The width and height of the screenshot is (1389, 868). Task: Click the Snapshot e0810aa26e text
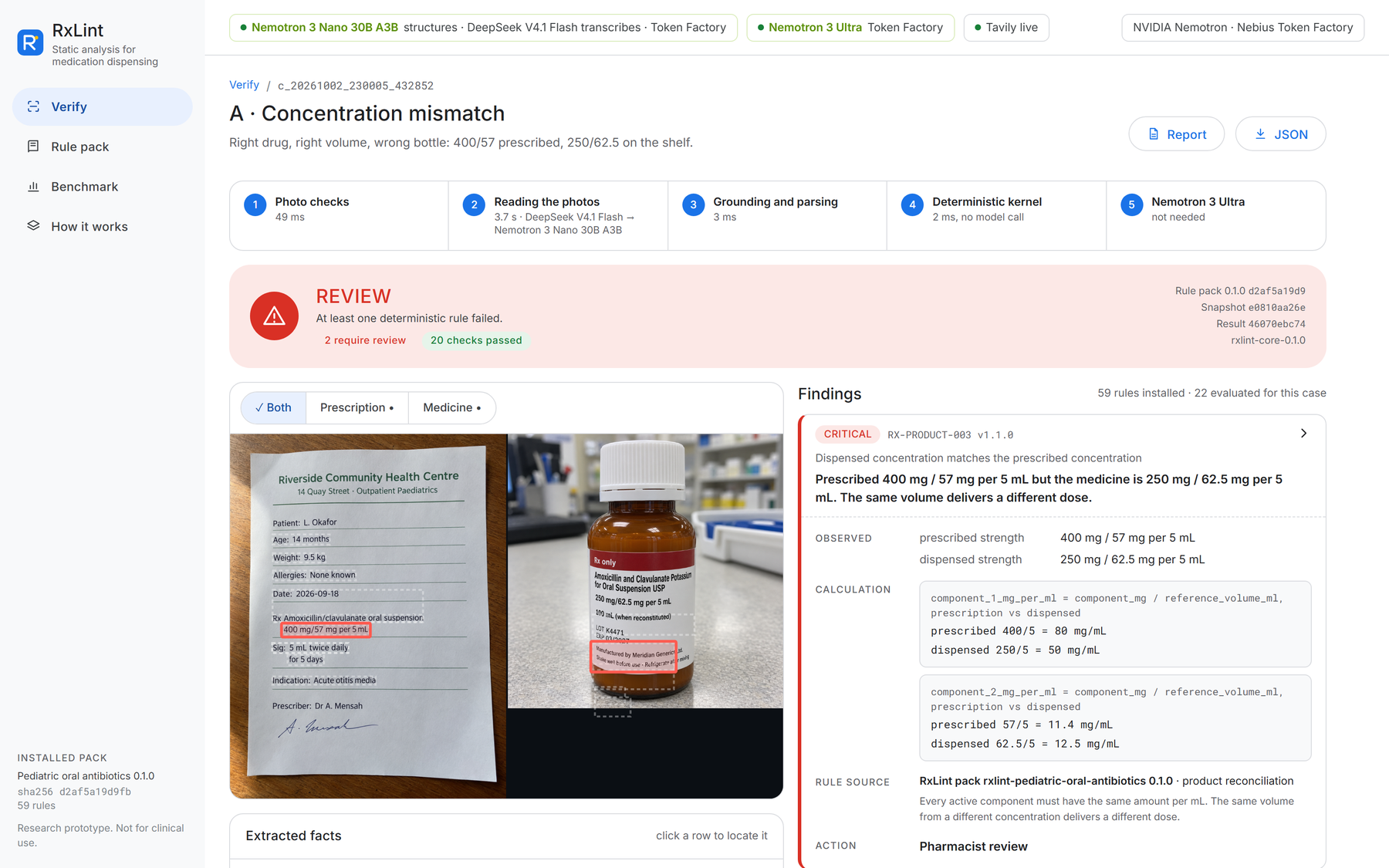(x=1253, y=308)
